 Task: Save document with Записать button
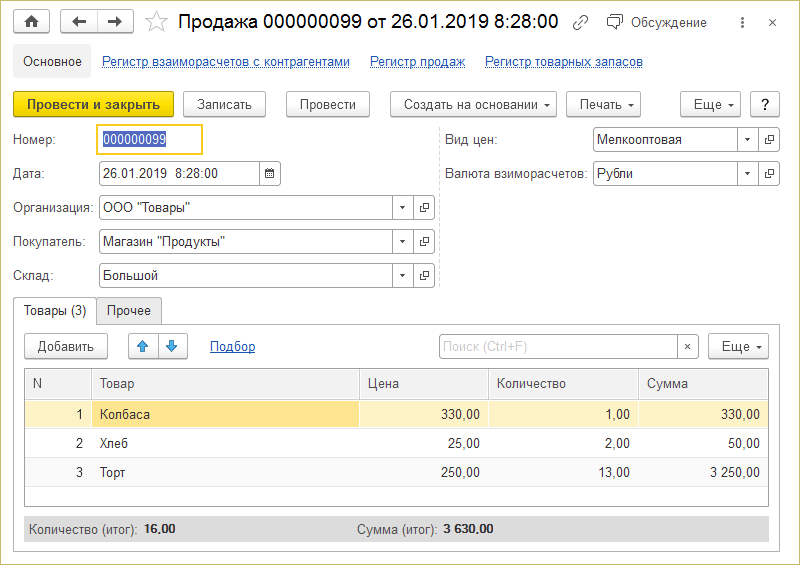point(224,105)
